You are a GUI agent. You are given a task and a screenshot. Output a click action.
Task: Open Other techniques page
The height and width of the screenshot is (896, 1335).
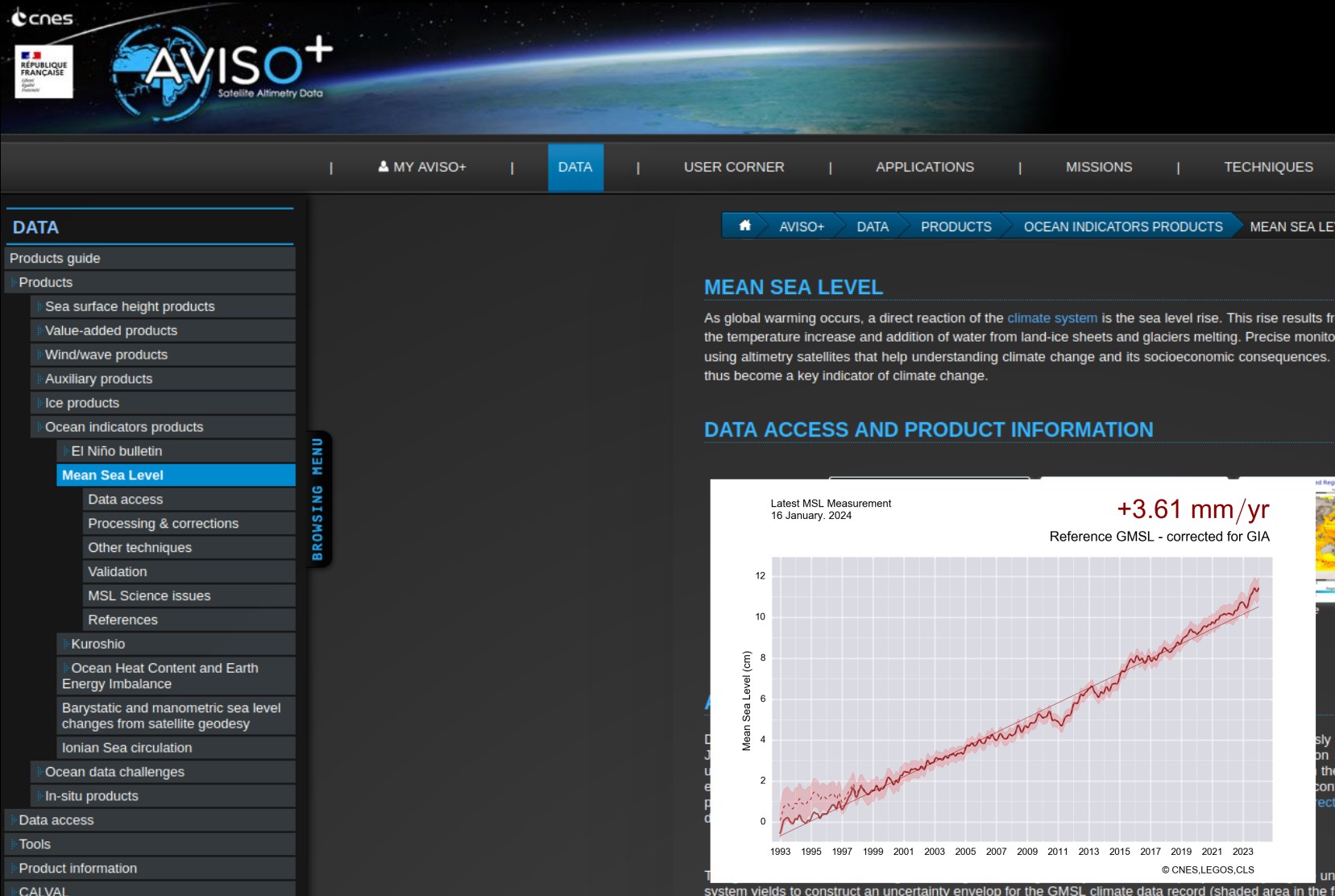pyautogui.click(x=189, y=548)
